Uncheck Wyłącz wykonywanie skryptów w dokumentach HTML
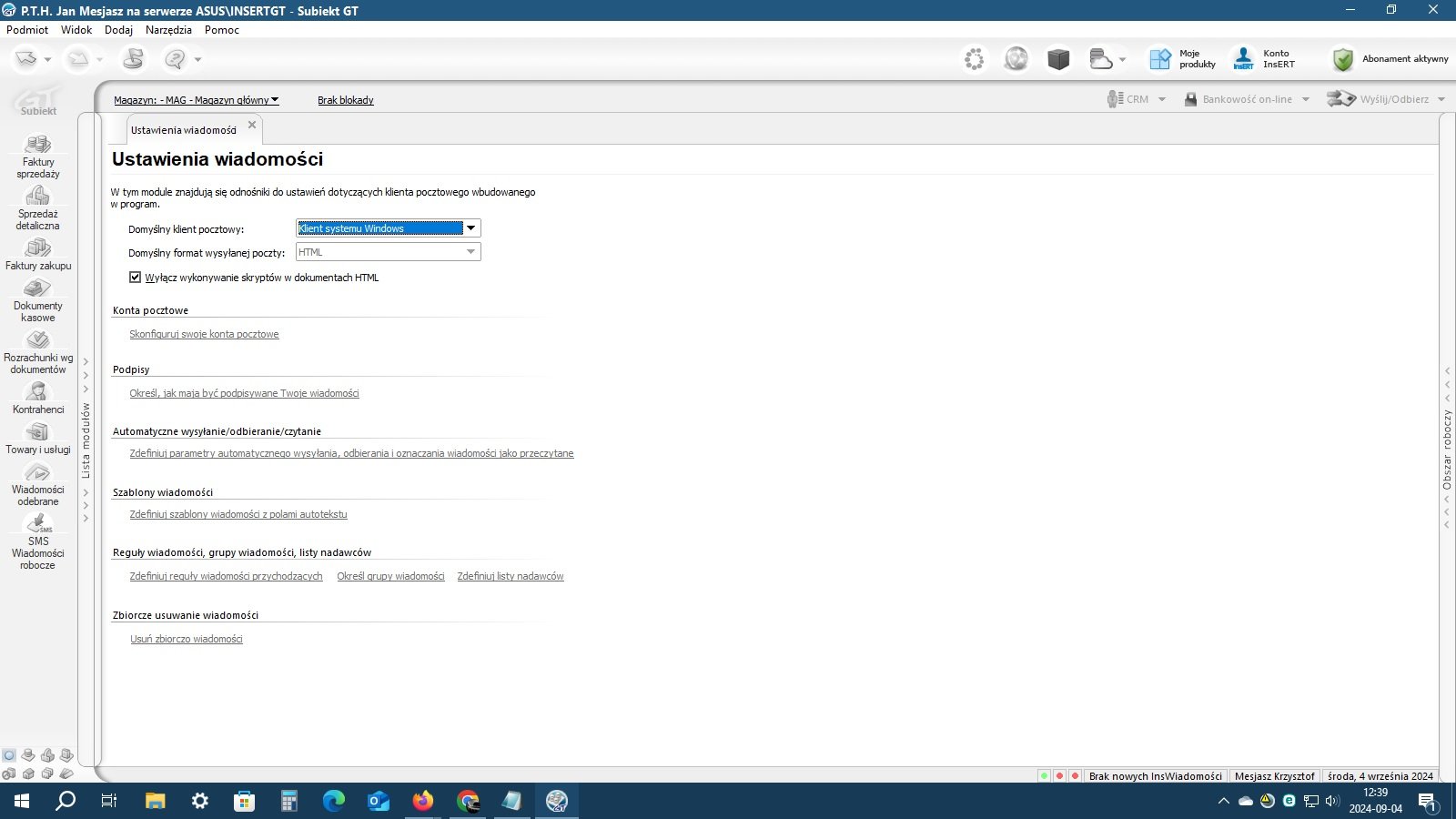1456x819 pixels. [136, 278]
